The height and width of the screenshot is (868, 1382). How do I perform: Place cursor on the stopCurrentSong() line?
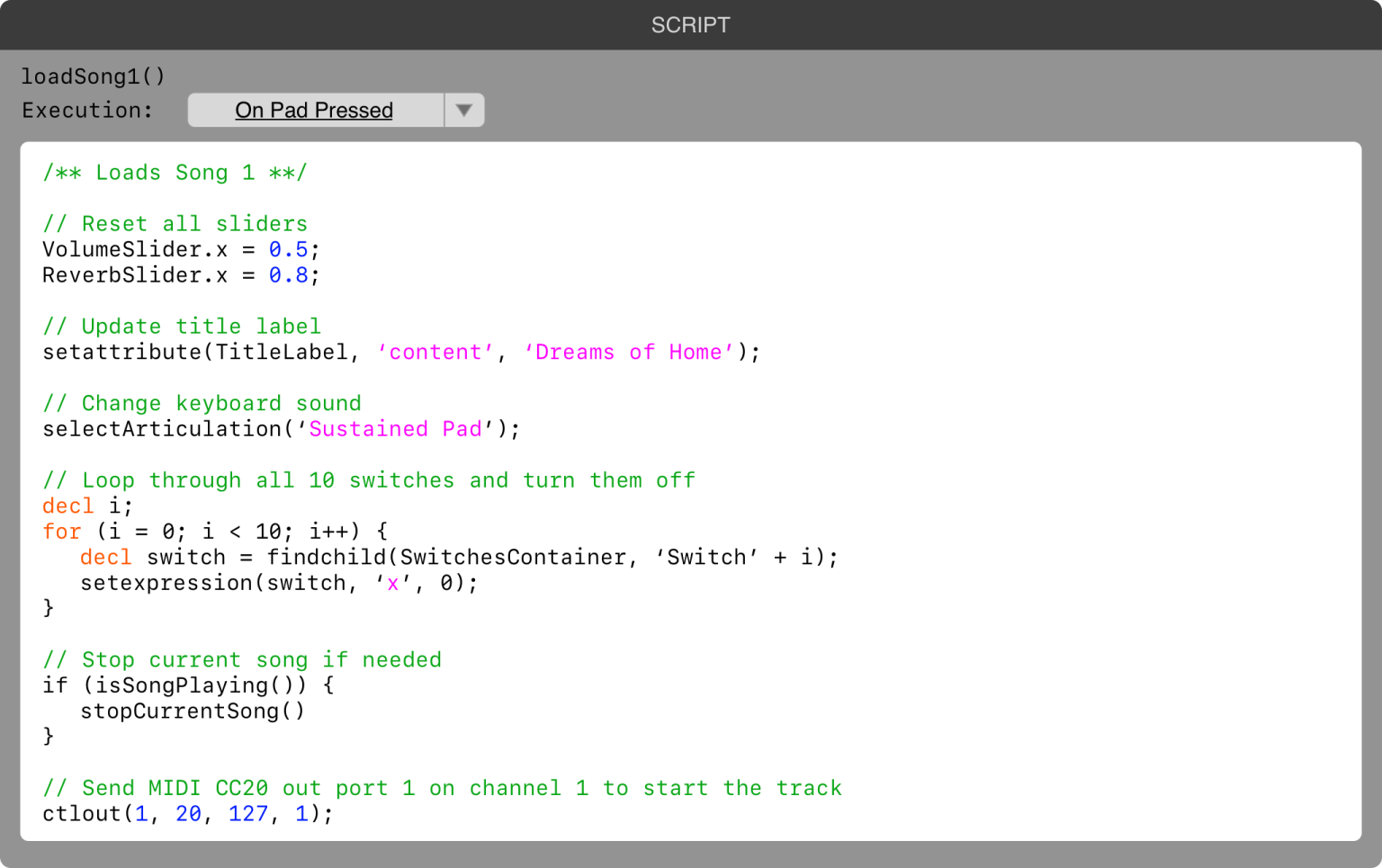tap(193, 711)
